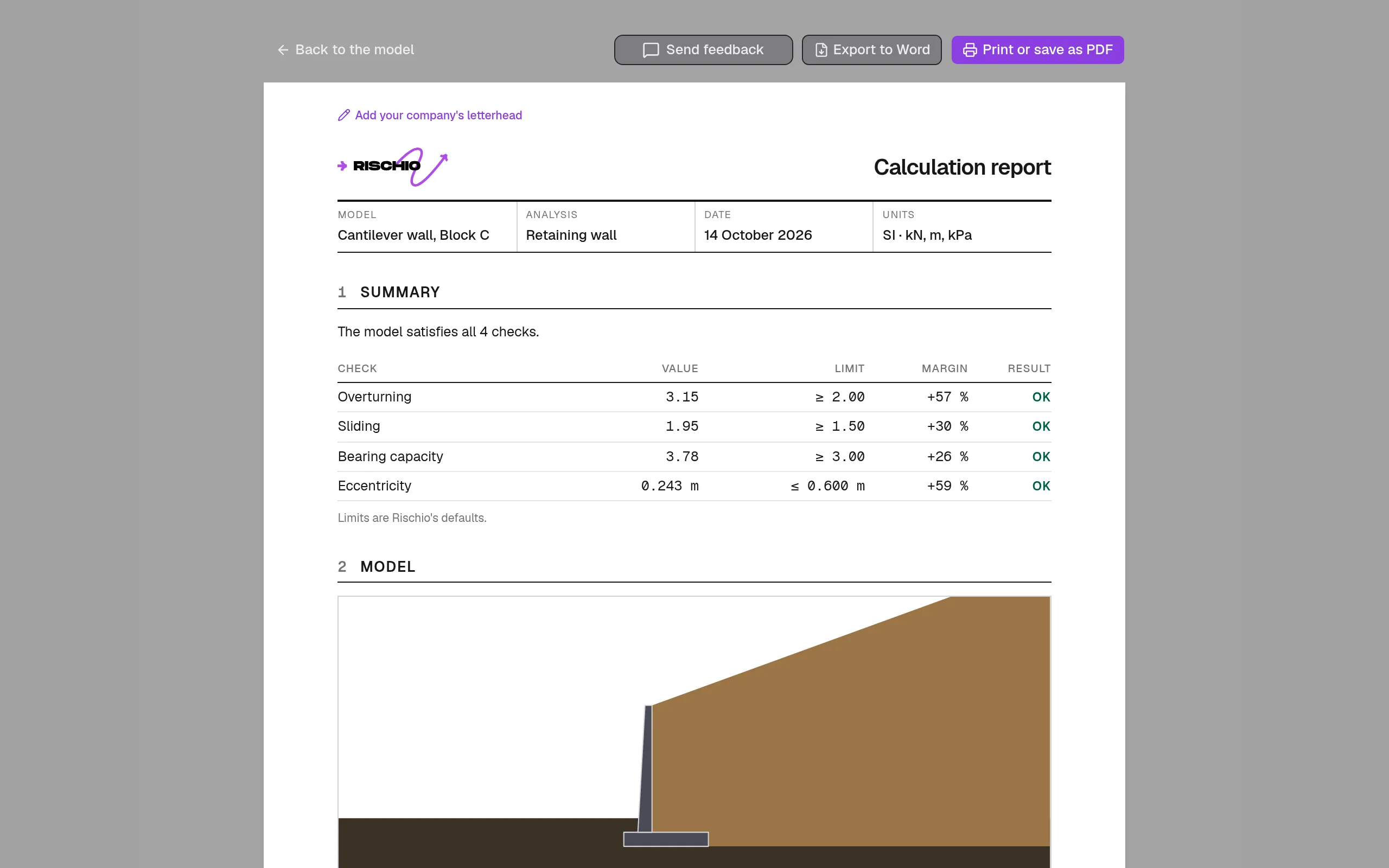Click the OK result in the Eccentricity row
This screenshot has height=868, width=1389.
(x=1041, y=486)
